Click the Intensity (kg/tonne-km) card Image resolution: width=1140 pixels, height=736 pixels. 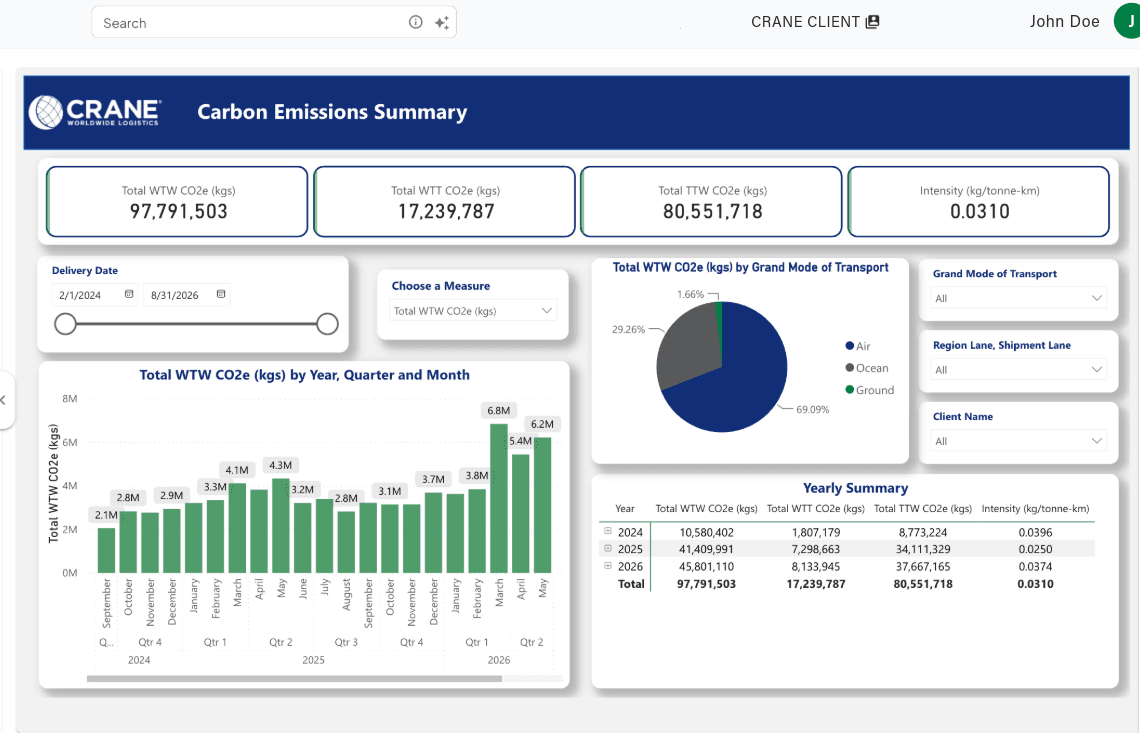(979, 201)
